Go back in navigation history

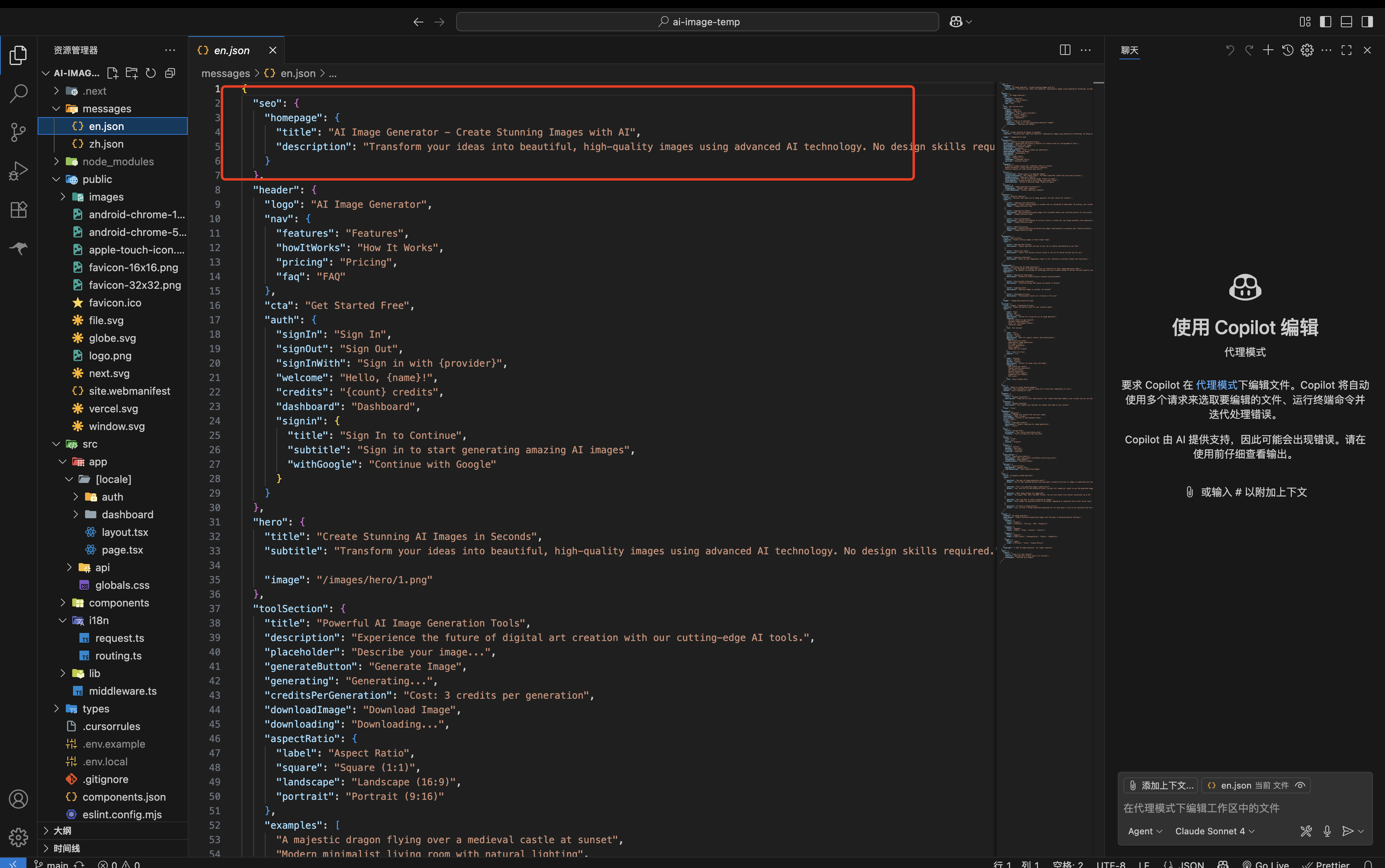[418, 22]
